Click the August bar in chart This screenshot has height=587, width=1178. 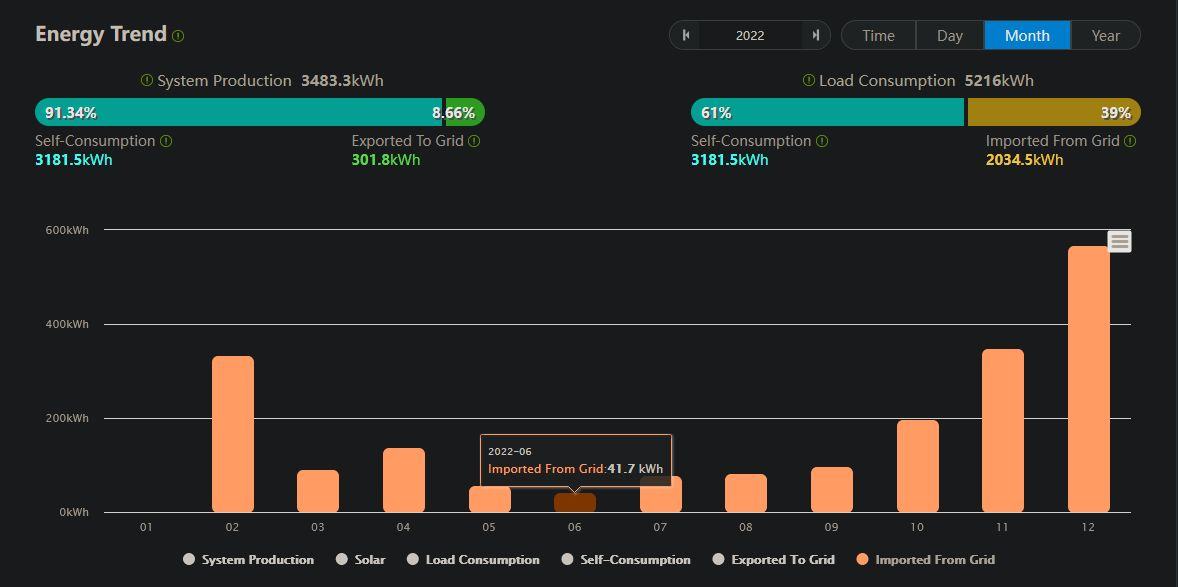(x=746, y=493)
